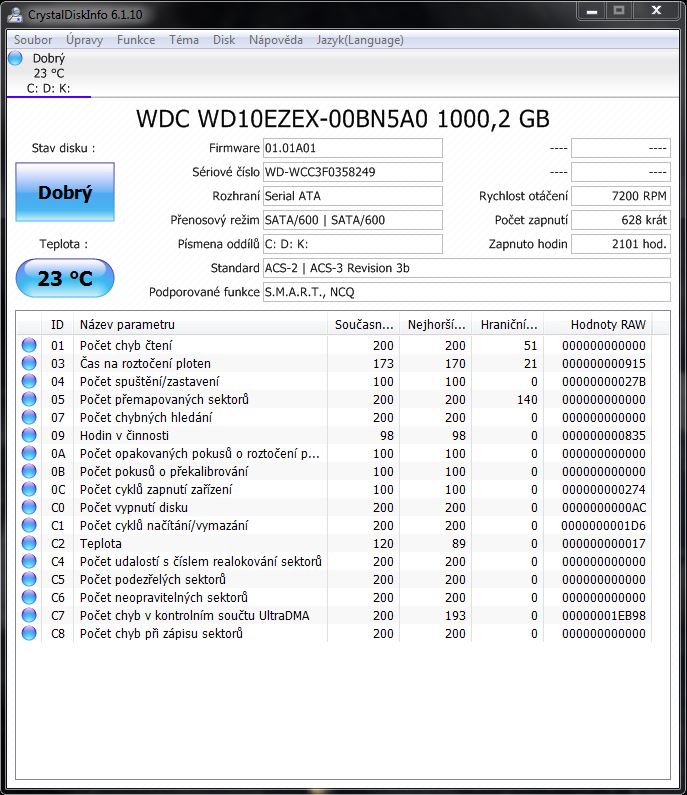Click RAW value 000000000915
This screenshot has width=687, height=795.
[x=604, y=364]
